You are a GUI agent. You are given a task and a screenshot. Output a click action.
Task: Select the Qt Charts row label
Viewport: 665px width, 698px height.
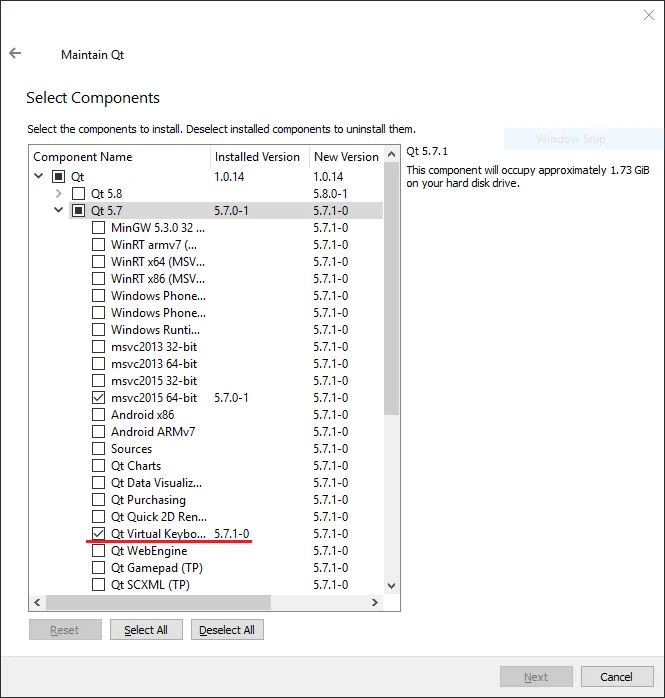[x=136, y=466]
